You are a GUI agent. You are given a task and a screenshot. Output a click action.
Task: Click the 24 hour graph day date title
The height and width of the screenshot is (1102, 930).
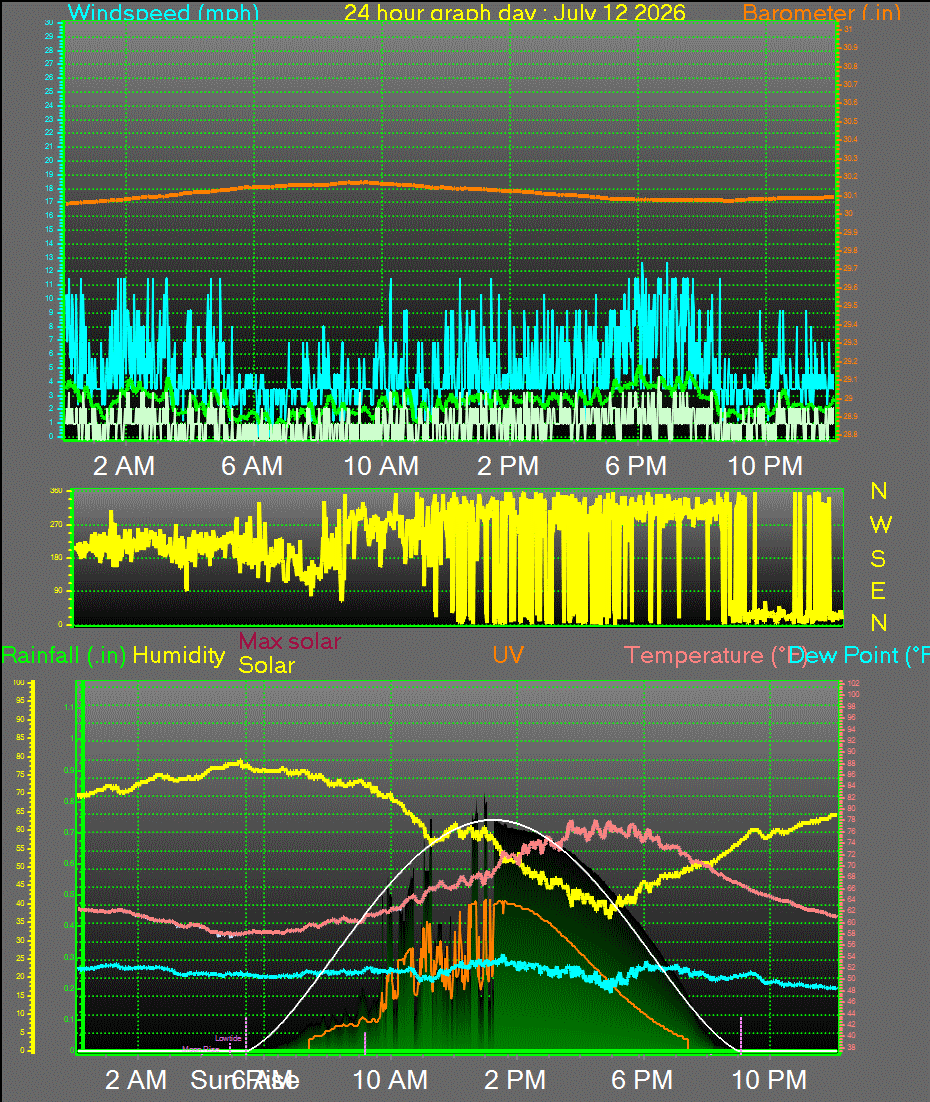tap(515, 13)
